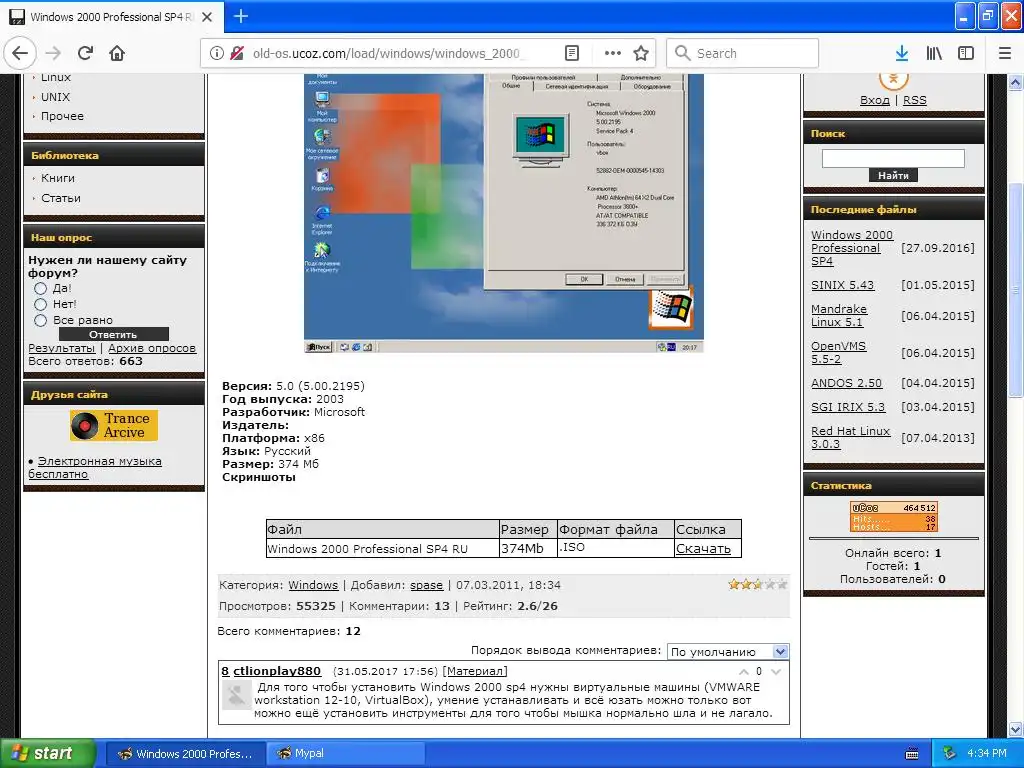Click the browser Search box
Viewport: 1024px width, 768px height.
pos(743,54)
